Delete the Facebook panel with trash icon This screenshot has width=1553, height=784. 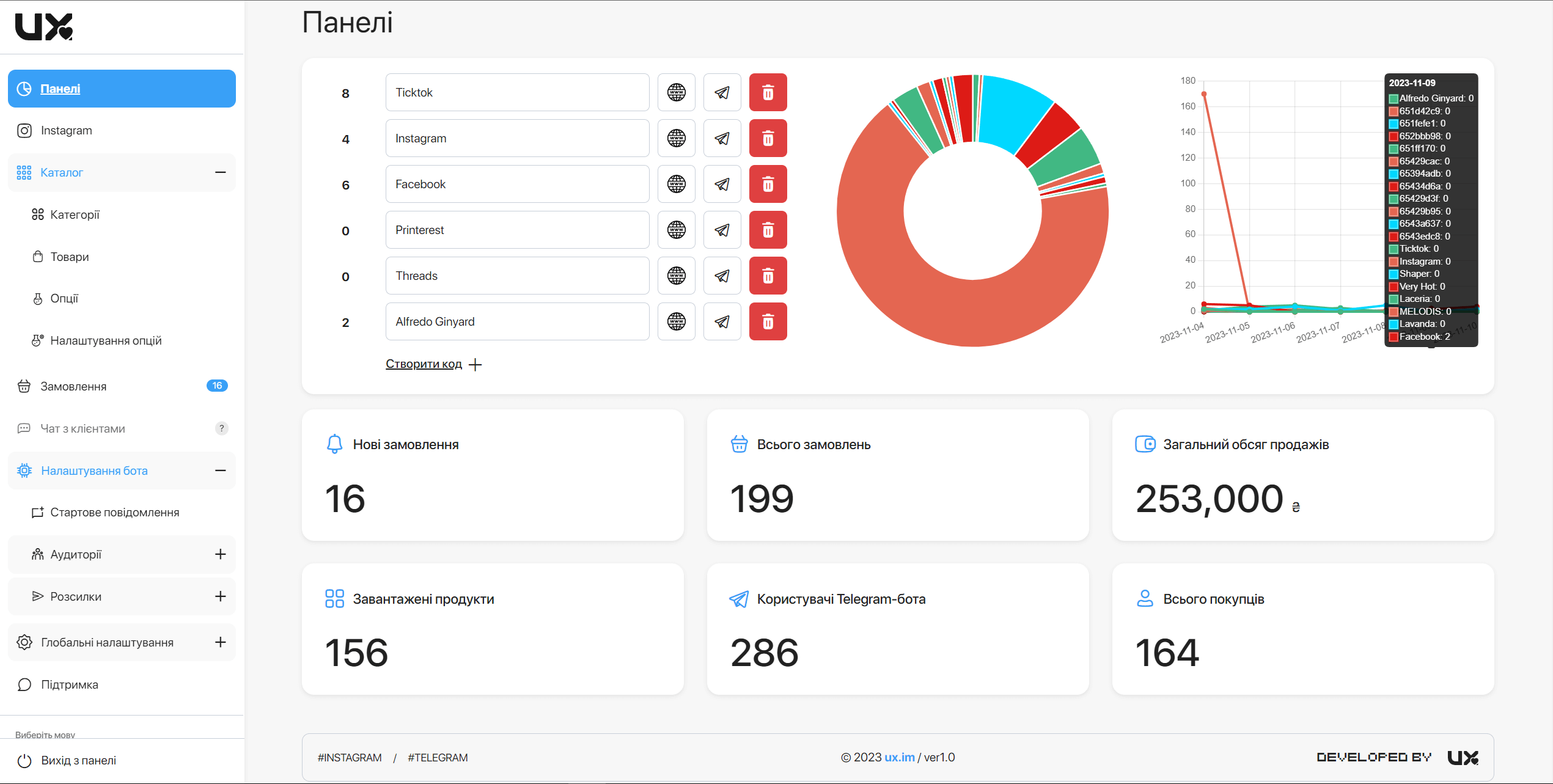coord(768,184)
